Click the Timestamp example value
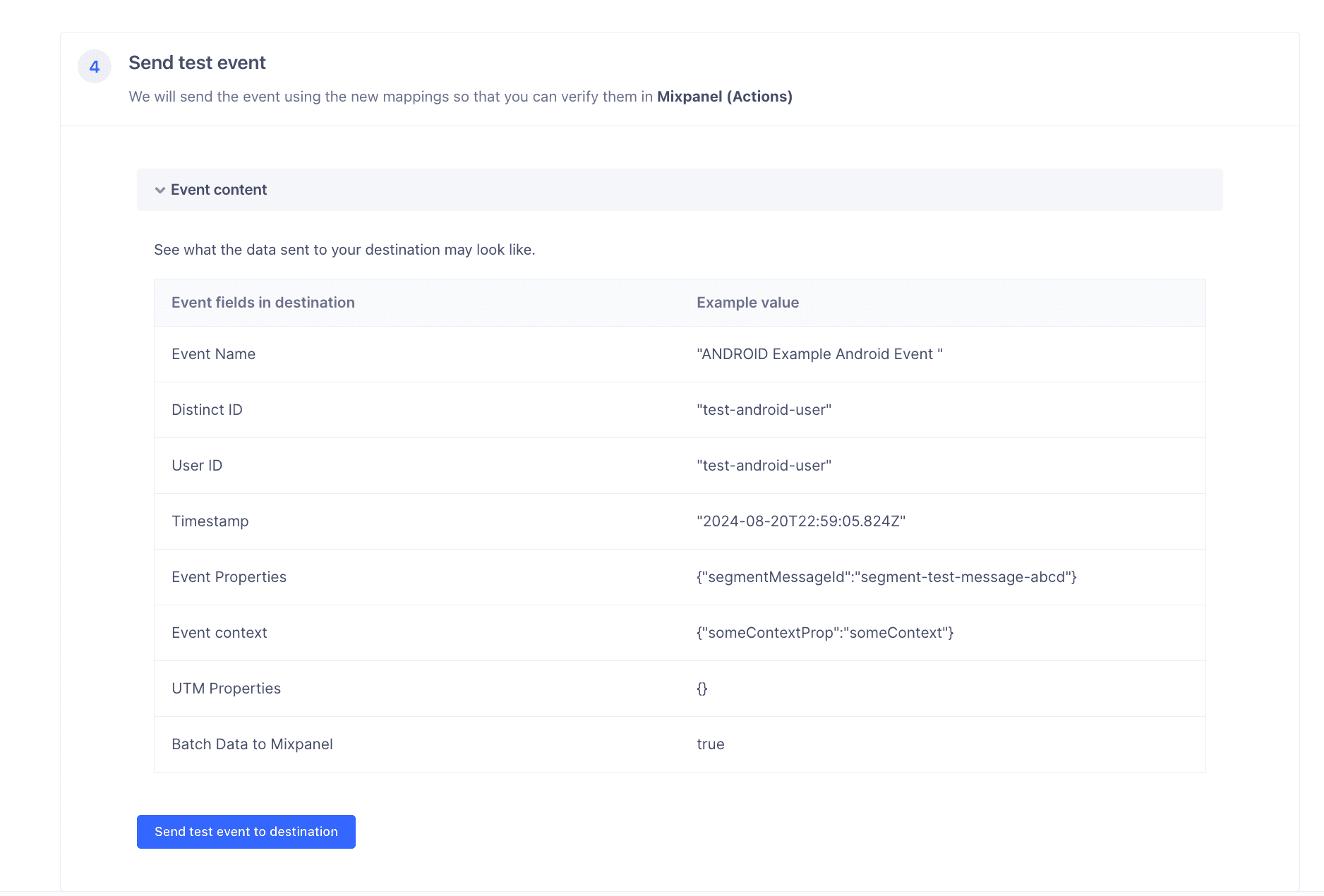This screenshot has height=896, width=1324. [801, 521]
